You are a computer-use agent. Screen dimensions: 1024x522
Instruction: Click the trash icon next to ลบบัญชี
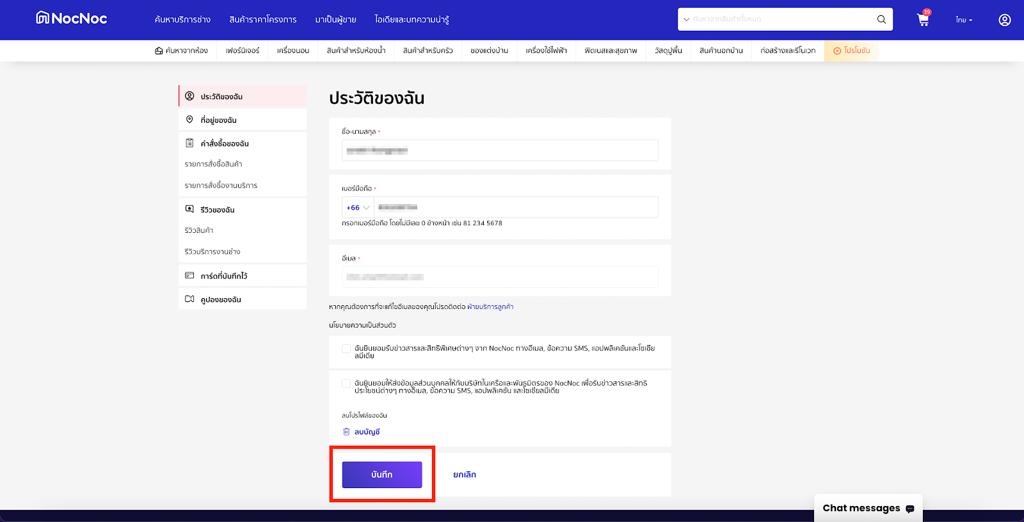click(346, 432)
